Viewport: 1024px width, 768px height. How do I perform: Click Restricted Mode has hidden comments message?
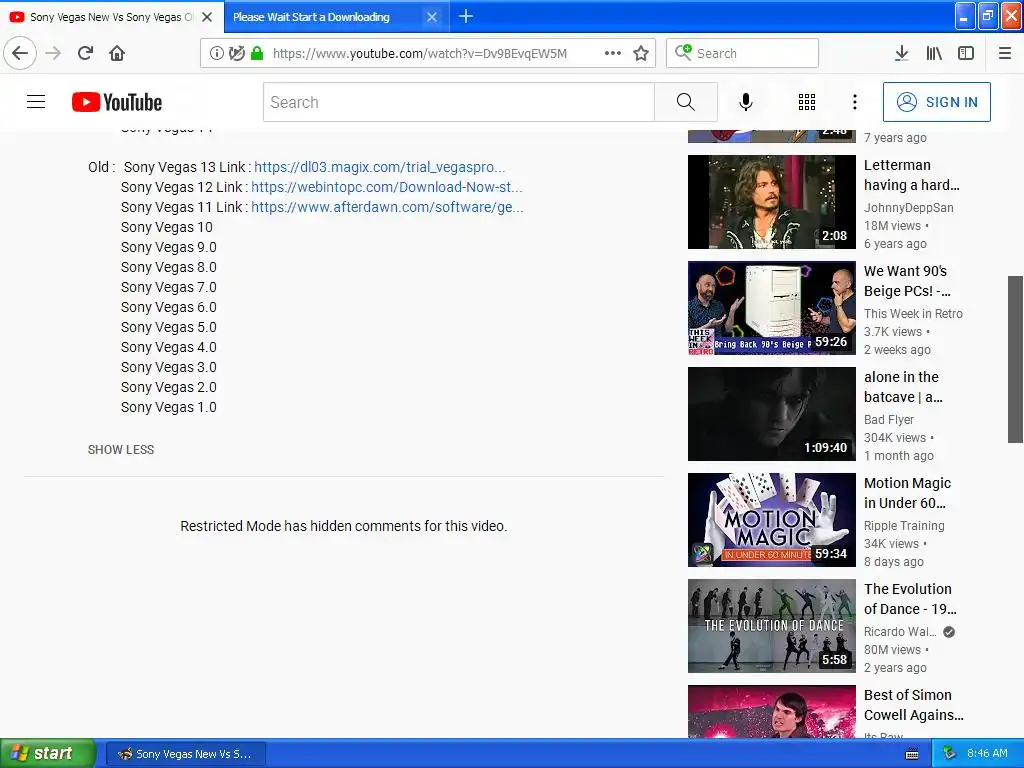[344, 526]
